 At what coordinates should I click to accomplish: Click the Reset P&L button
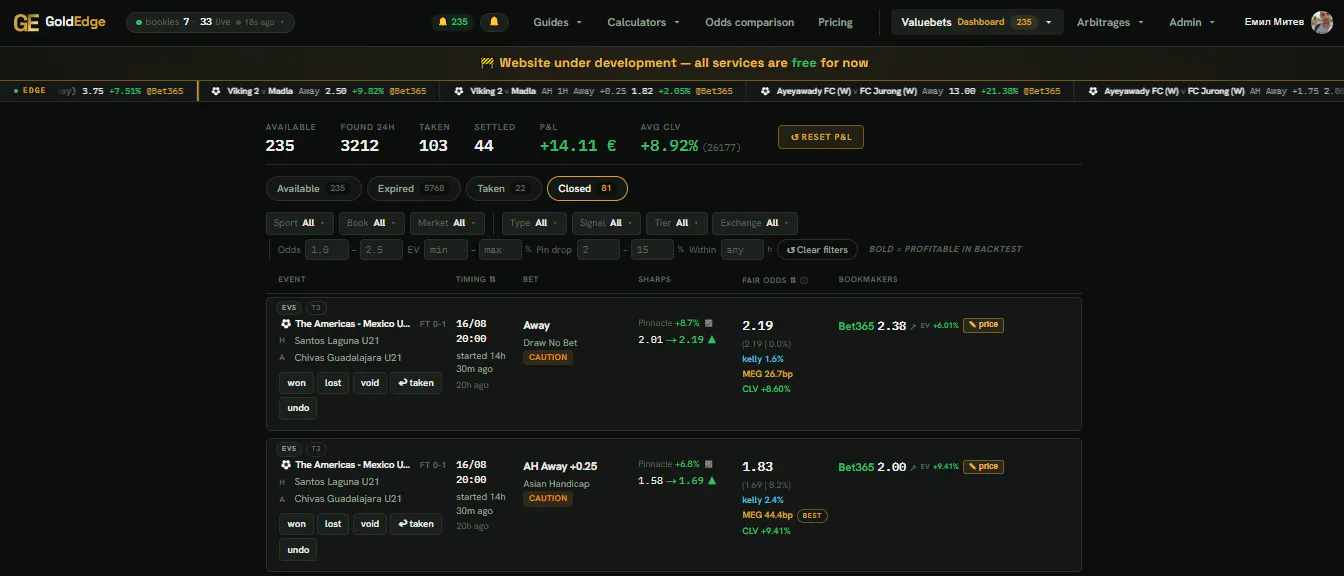tap(821, 137)
